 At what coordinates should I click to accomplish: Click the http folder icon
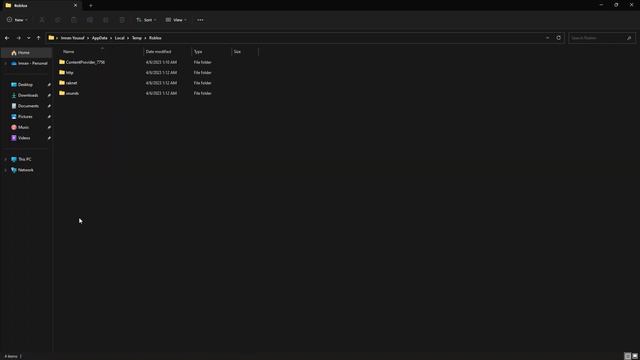(x=62, y=73)
